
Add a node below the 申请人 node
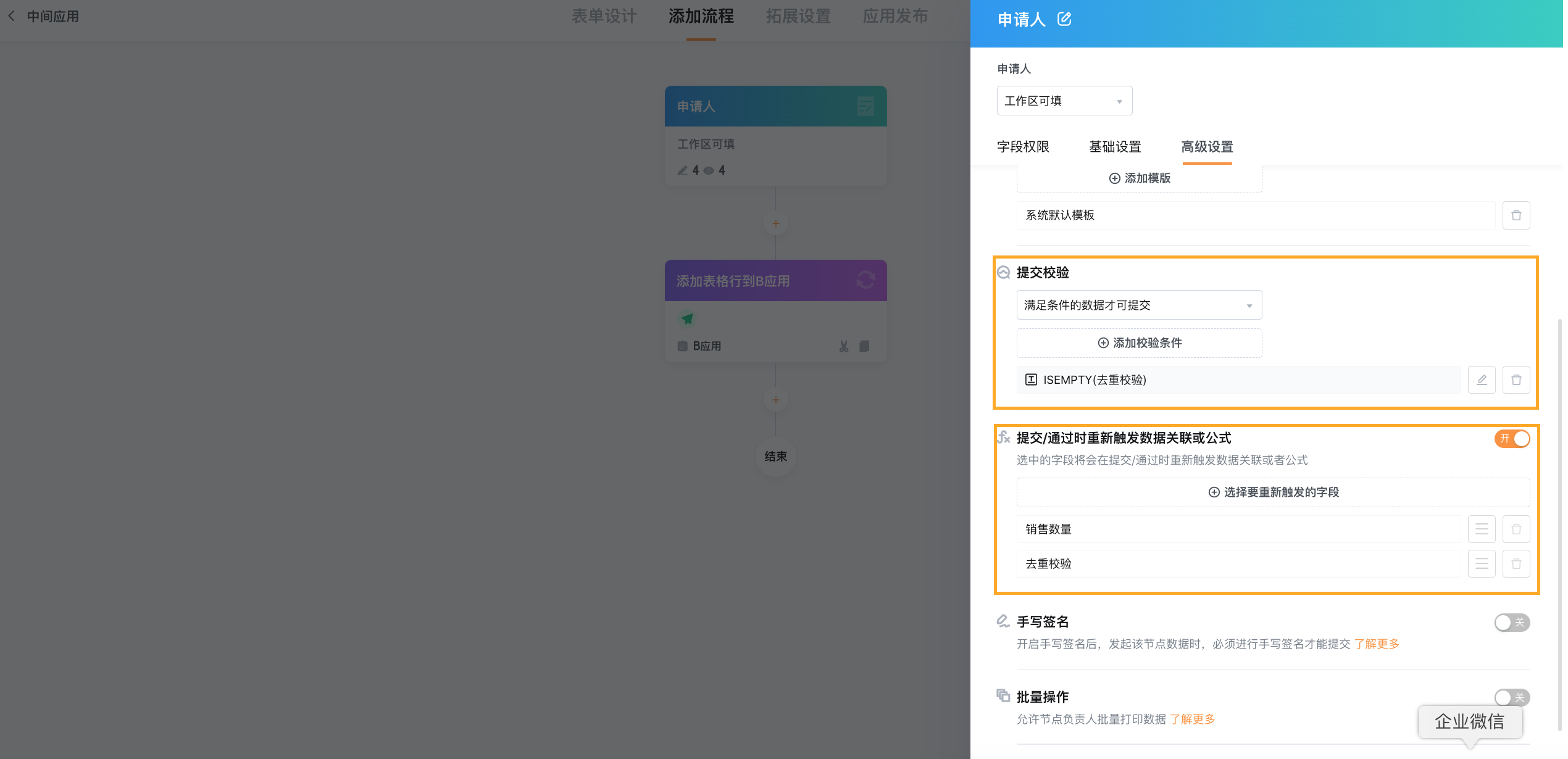tap(776, 223)
